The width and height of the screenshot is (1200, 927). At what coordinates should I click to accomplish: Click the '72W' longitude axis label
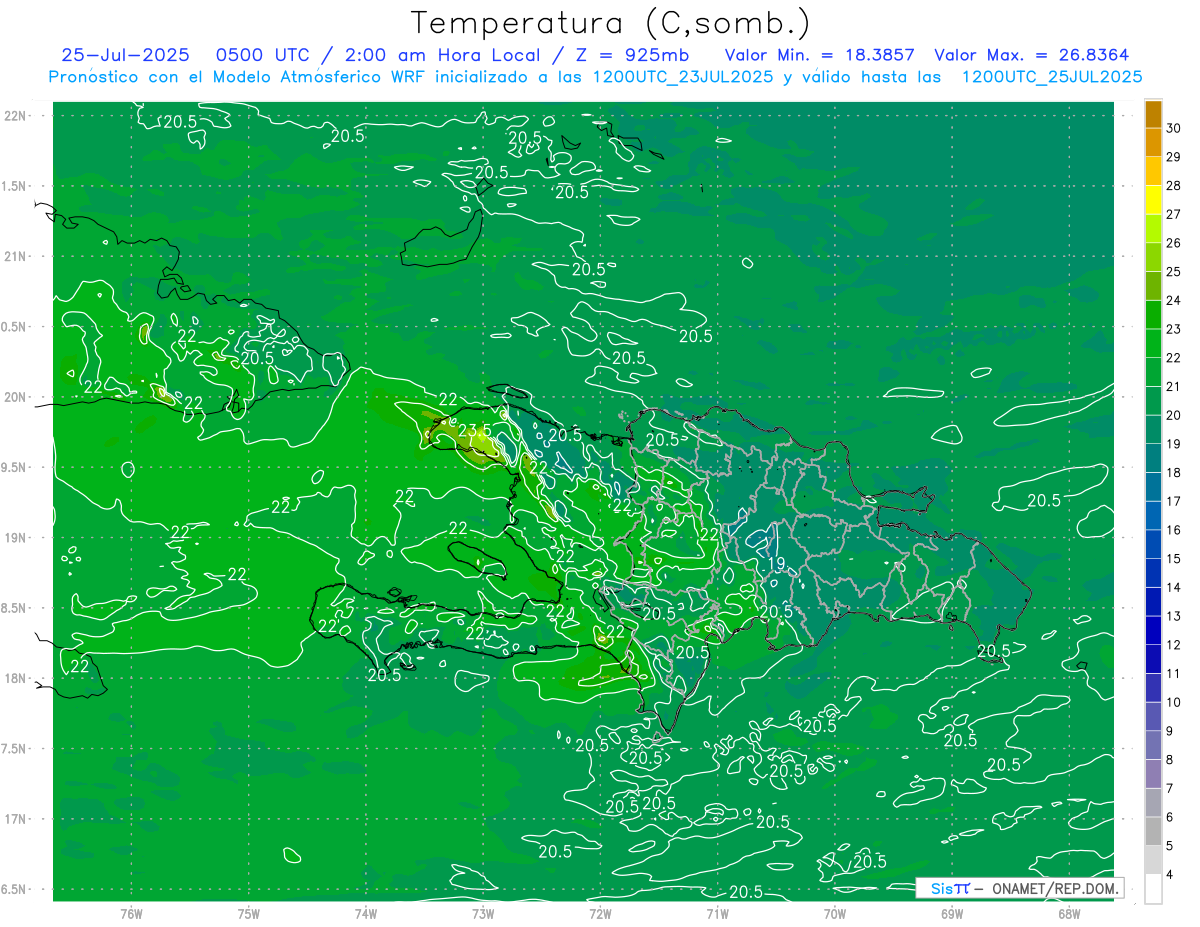(x=600, y=914)
